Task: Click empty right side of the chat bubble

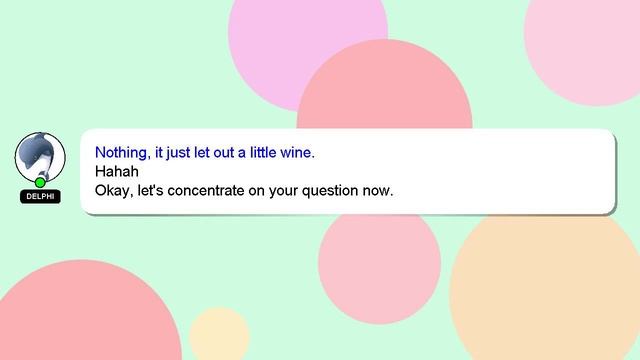Action: coord(510,171)
